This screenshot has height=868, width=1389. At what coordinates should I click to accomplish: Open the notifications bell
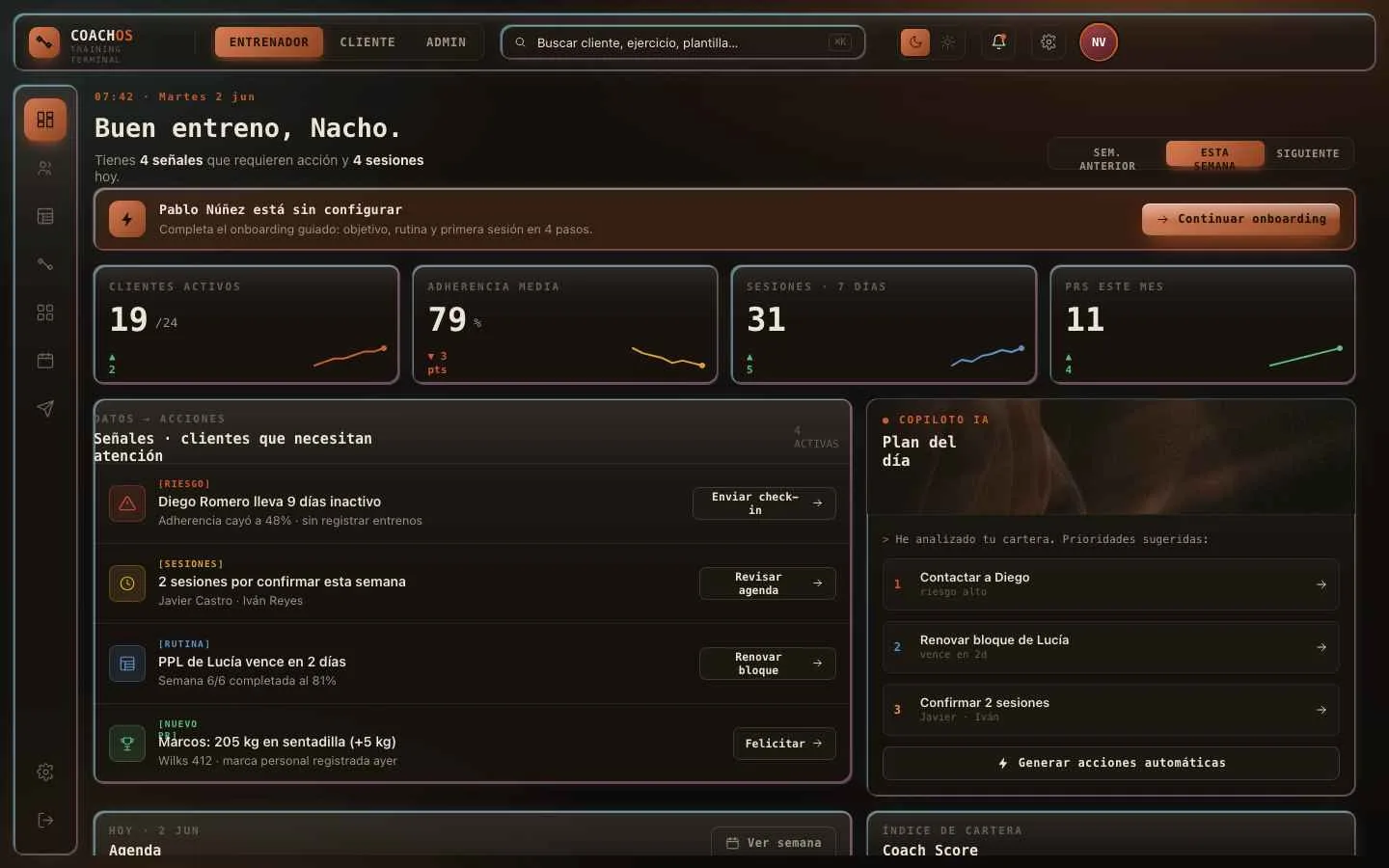pos(998,42)
